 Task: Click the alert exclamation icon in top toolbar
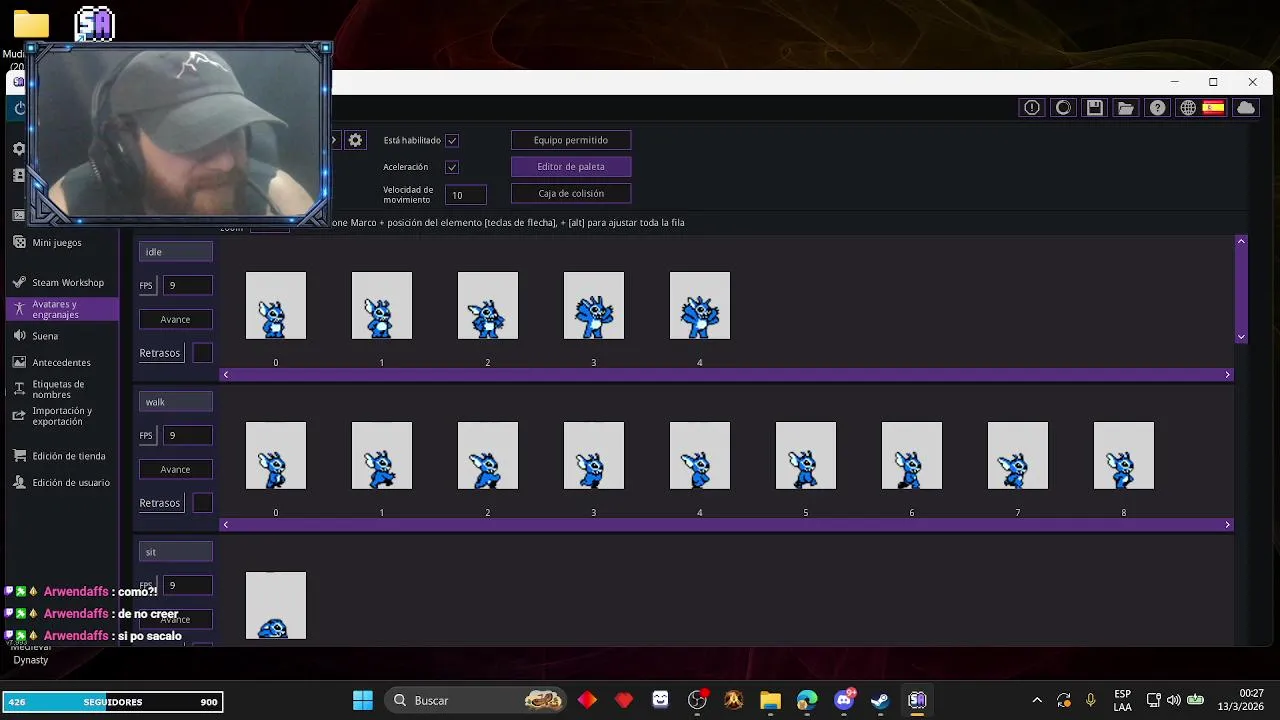(1032, 108)
